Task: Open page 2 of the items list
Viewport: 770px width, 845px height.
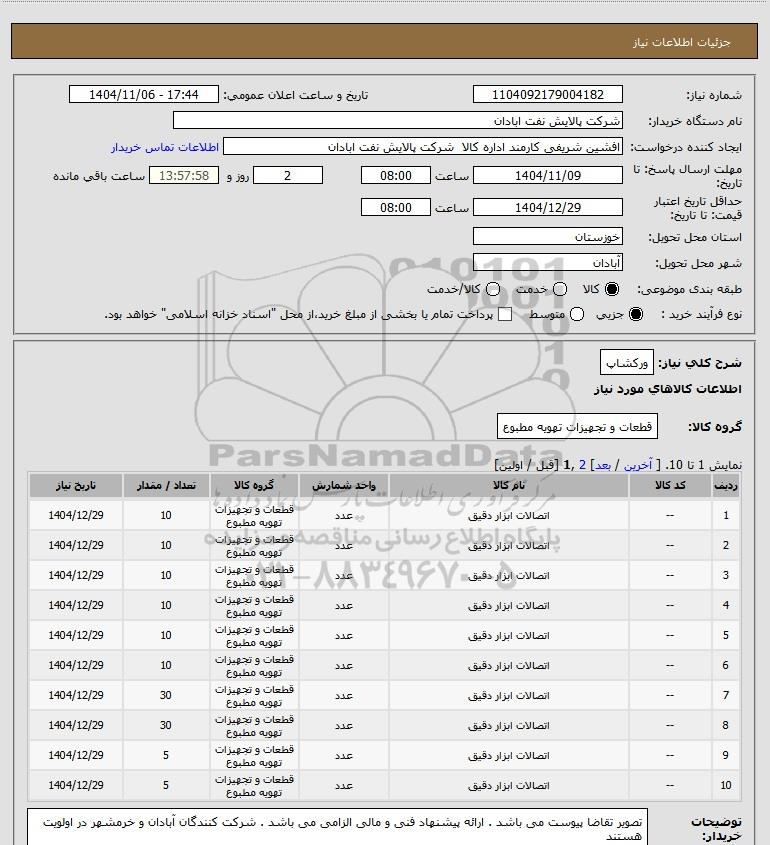Action: point(582,465)
